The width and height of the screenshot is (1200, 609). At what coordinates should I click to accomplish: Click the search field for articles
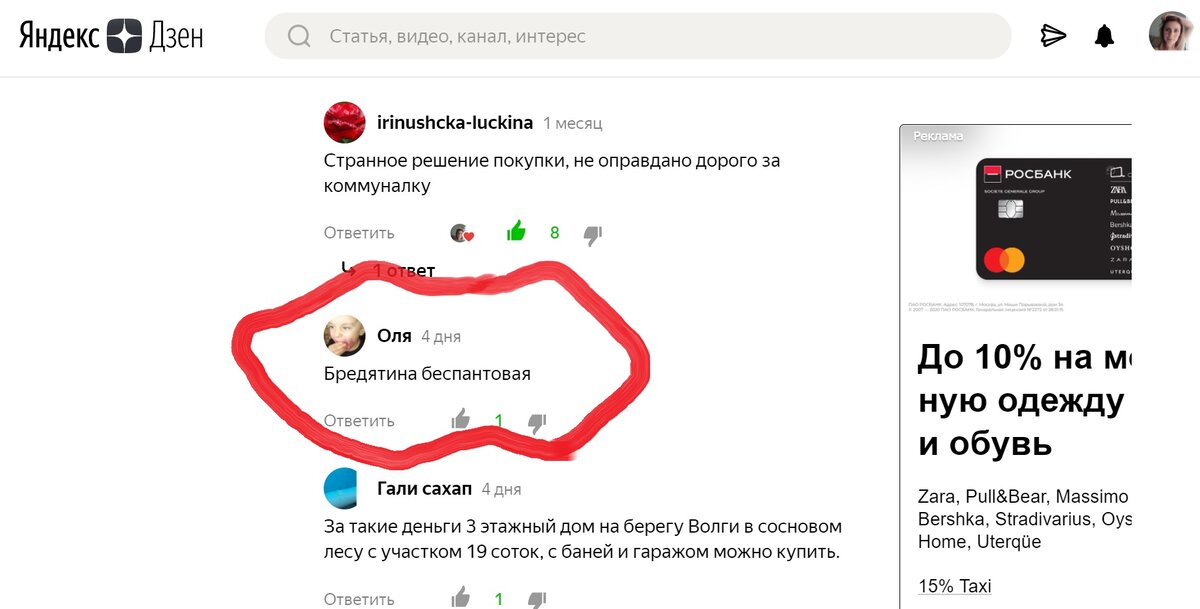tap(637, 36)
